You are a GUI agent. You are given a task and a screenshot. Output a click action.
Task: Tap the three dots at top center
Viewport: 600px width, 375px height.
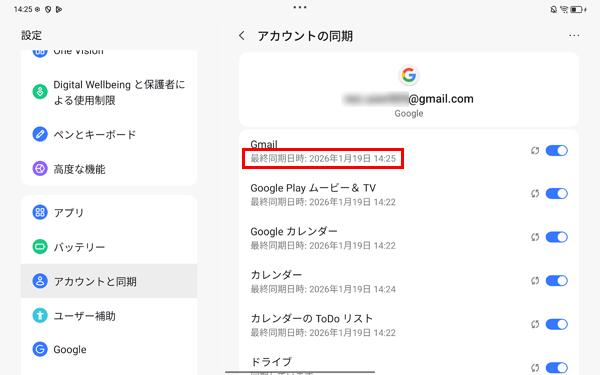(x=300, y=7)
